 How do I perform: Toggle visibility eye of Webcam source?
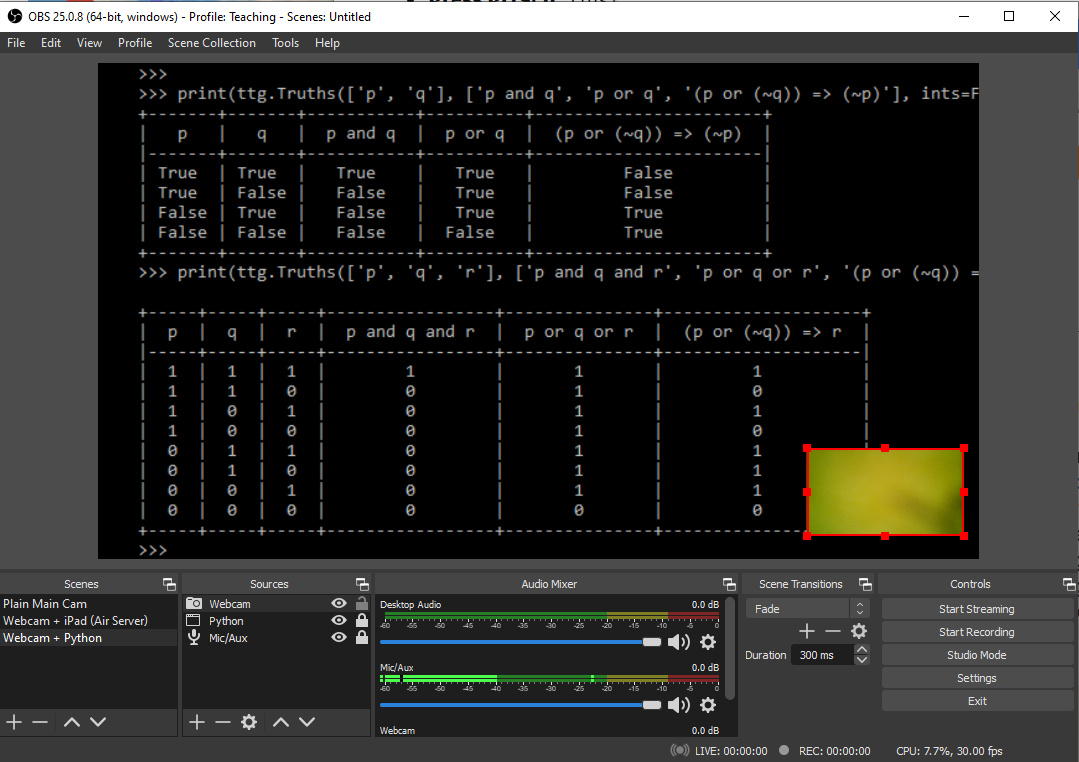339,604
